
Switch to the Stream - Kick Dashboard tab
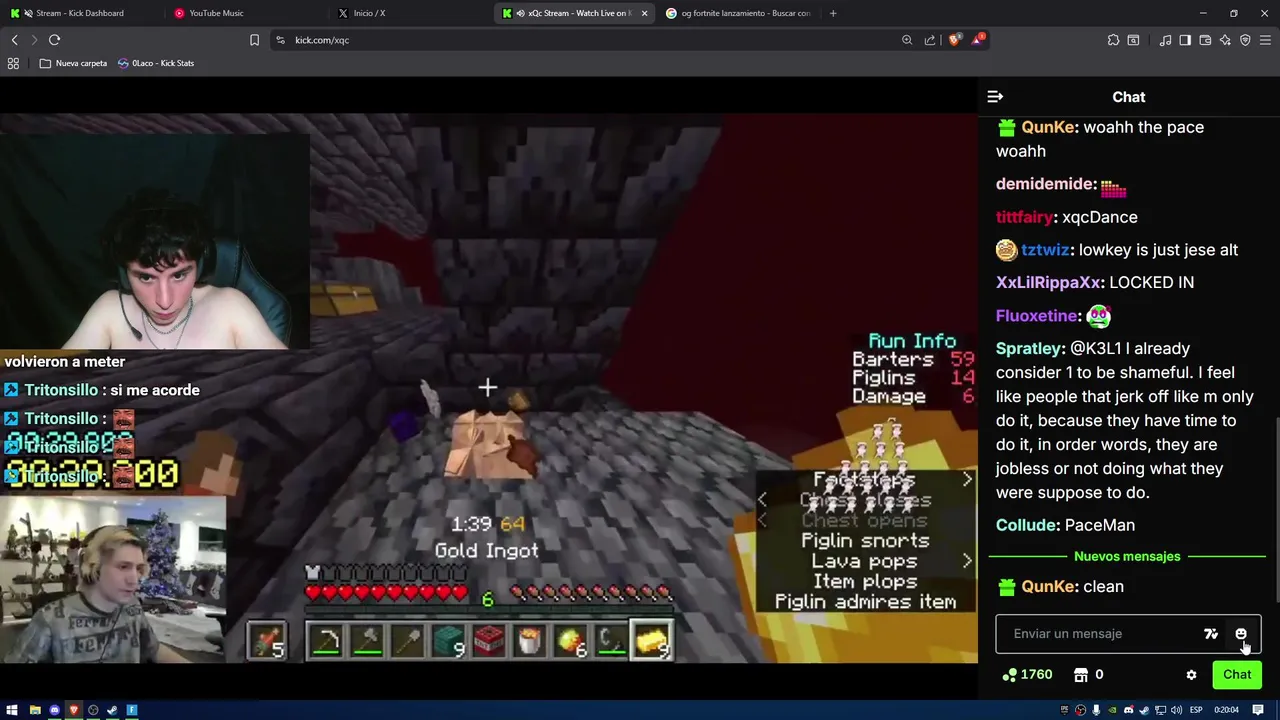[x=80, y=13]
